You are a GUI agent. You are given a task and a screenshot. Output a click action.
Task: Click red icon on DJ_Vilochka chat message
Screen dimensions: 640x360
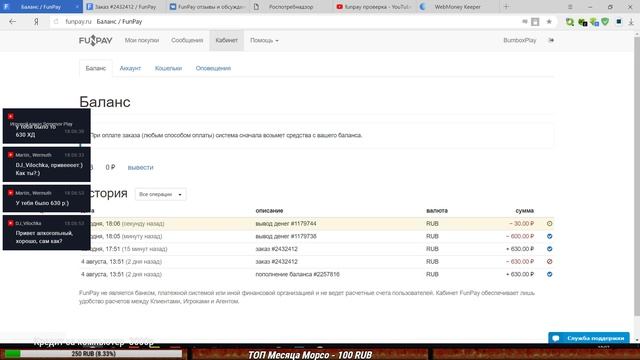(x=11, y=223)
